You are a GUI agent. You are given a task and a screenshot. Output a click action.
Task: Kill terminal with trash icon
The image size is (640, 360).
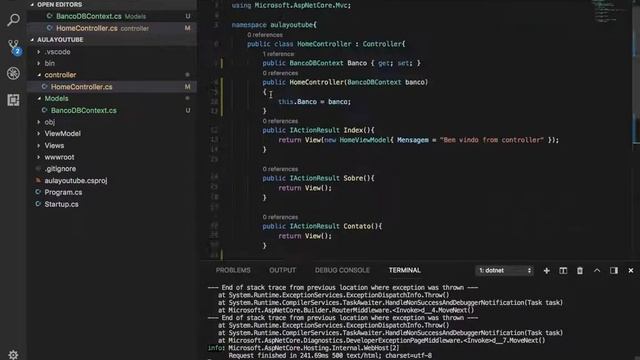[x=580, y=271]
